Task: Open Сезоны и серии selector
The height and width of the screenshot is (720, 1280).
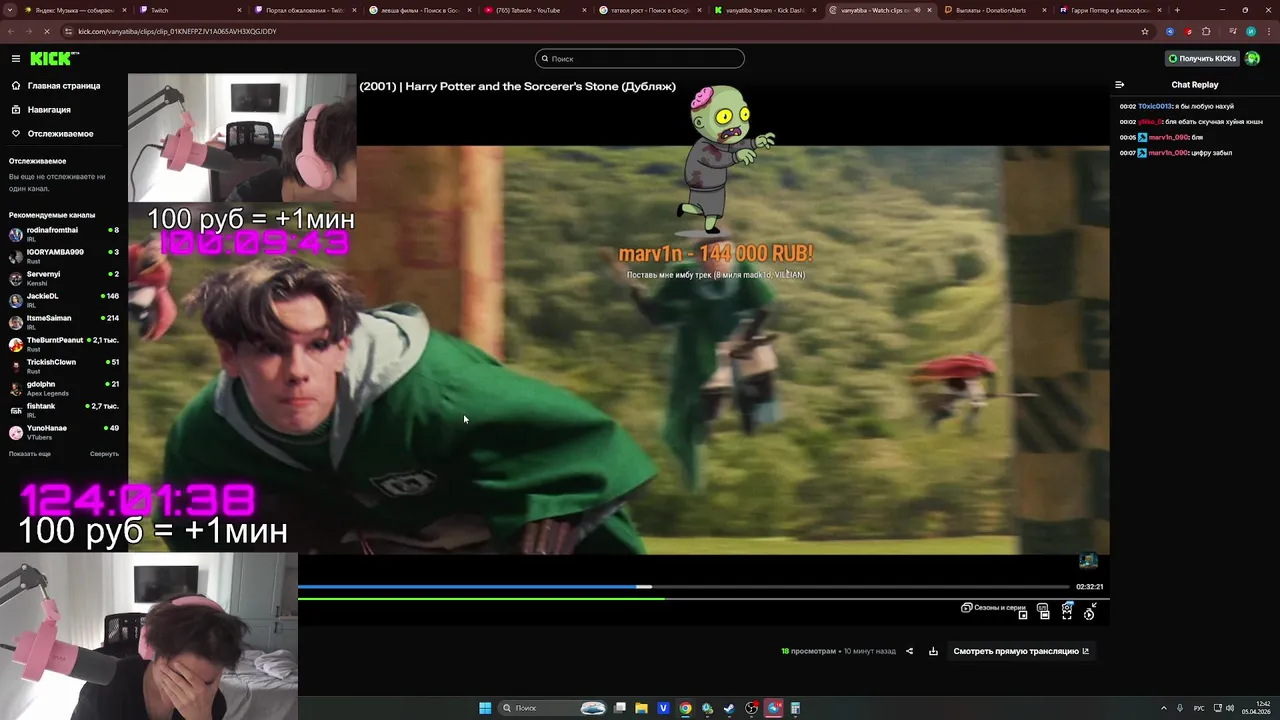Action: pyautogui.click(x=994, y=608)
